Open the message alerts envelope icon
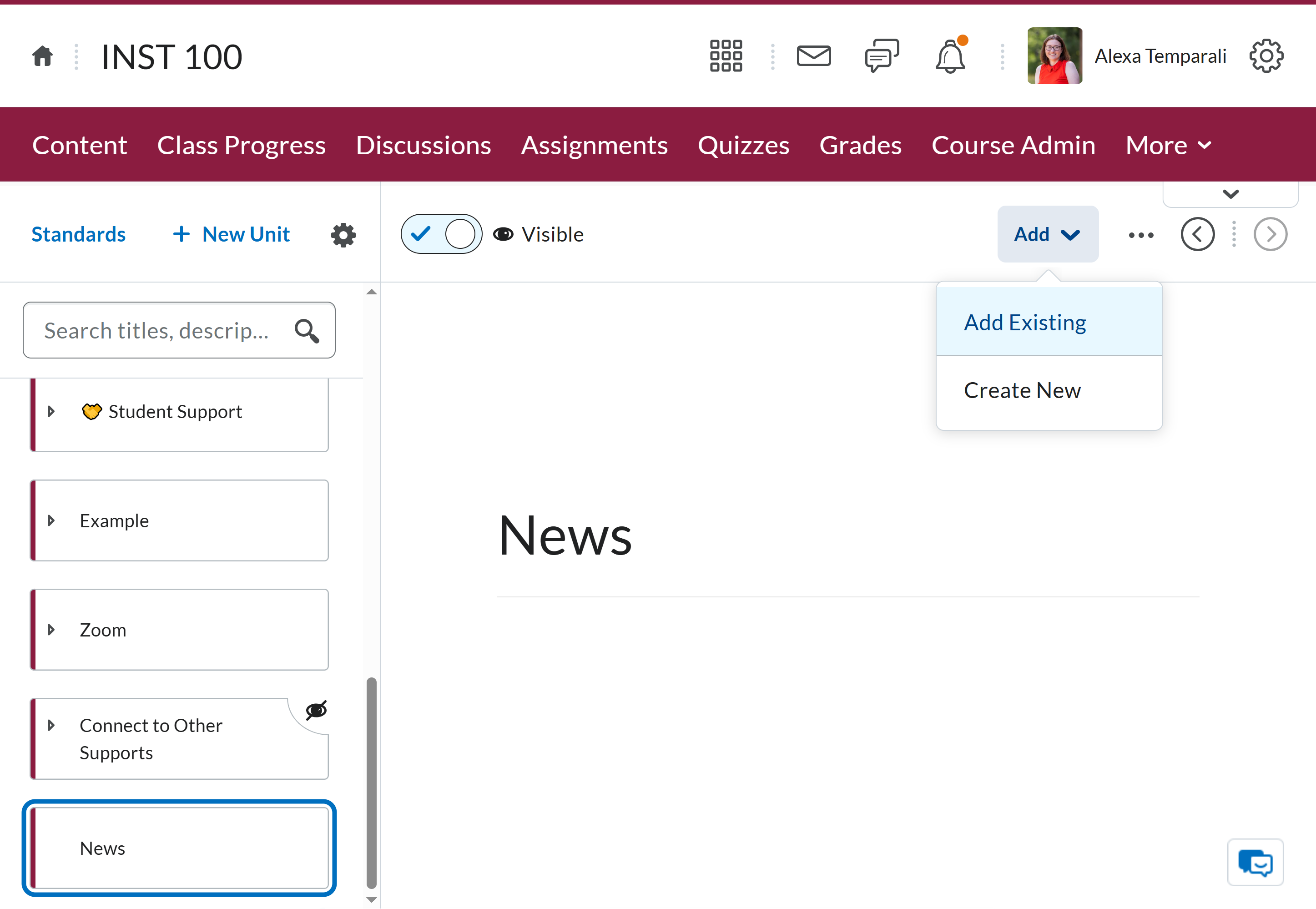Viewport: 1316px width, 909px height. (x=814, y=56)
